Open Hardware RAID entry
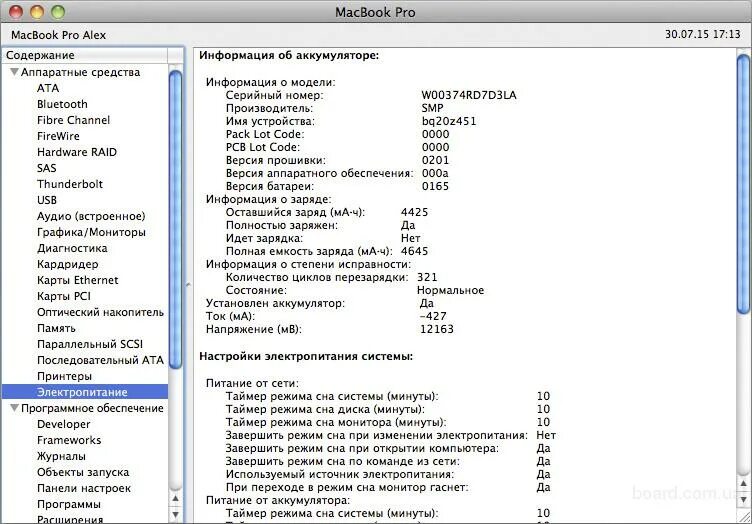Viewport: 752px width, 524px height. click(x=77, y=152)
